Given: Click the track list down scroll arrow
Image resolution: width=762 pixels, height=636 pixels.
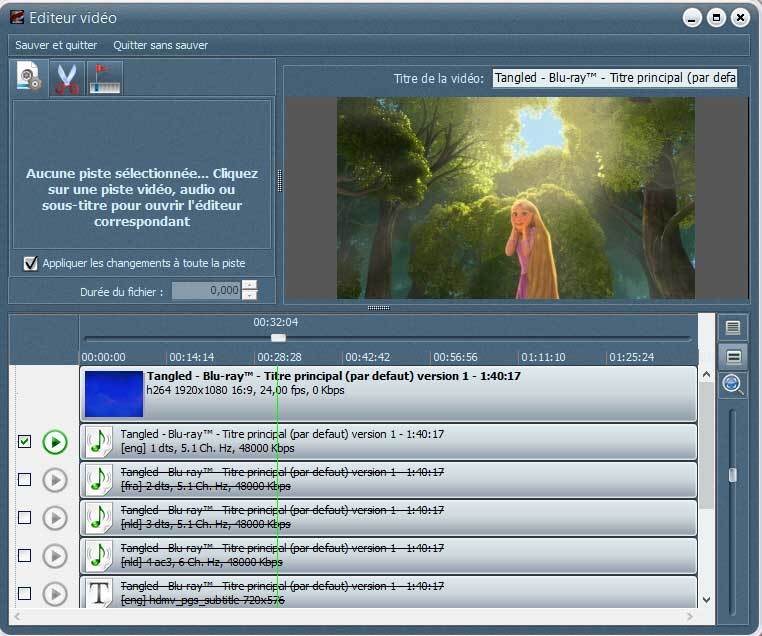Looking at the screenshot, I should [x=707, y=600].
